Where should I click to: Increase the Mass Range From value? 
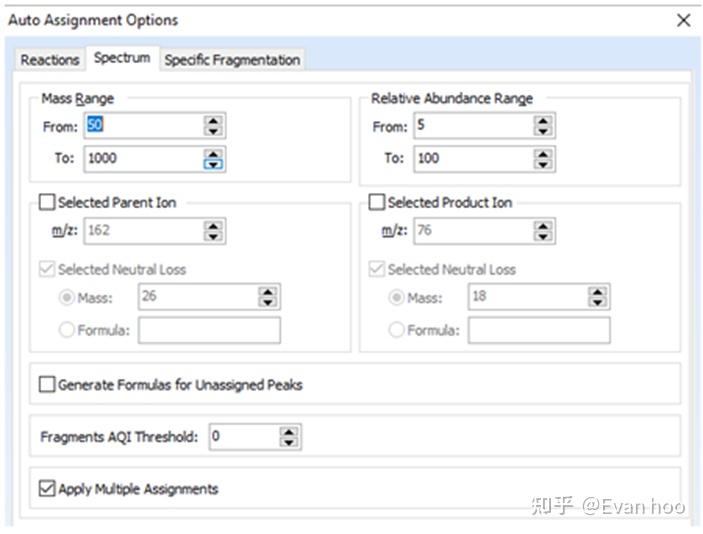pos(214,121)
